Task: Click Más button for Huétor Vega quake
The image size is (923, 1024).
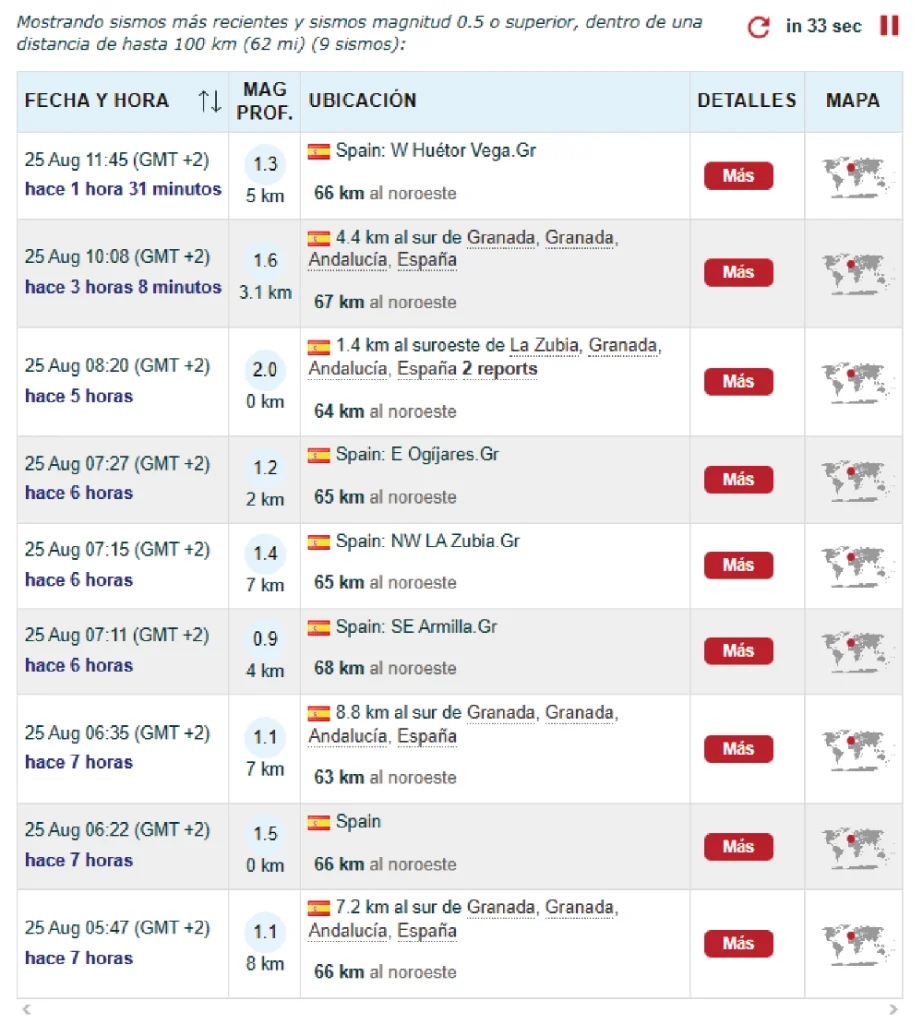Action: (738, 176)
